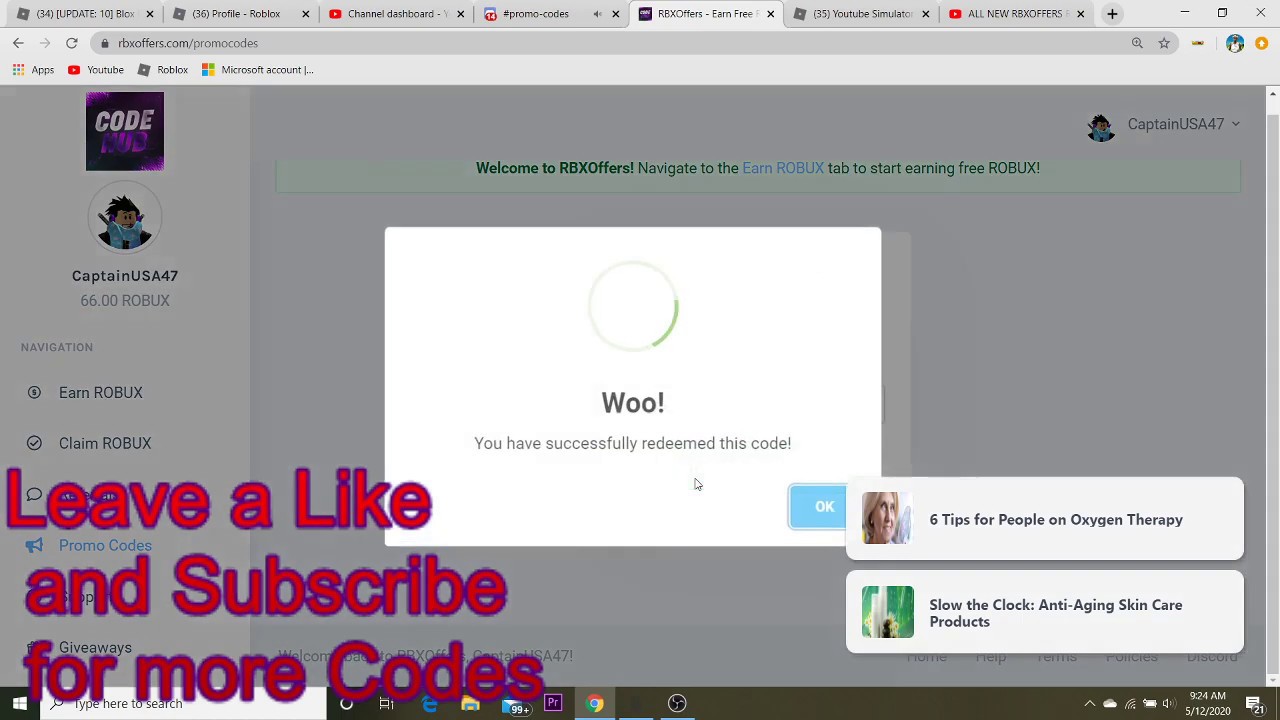Open the Anti-Aging Skin Care ad
Image resolution: width=1280 pixels, height=720 pixels.
point(1045,612)
